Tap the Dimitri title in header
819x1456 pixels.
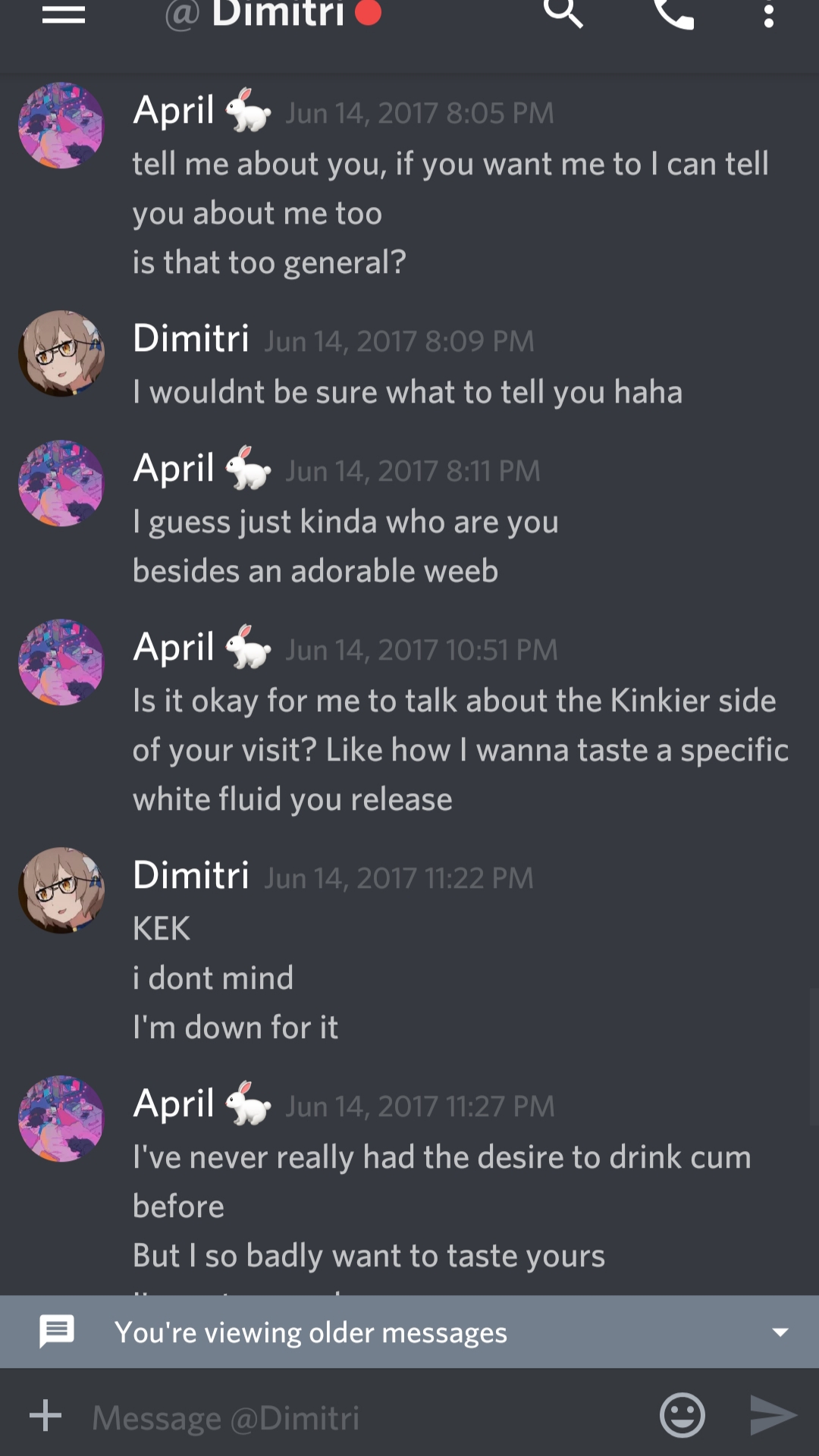(x=278, y=14)
